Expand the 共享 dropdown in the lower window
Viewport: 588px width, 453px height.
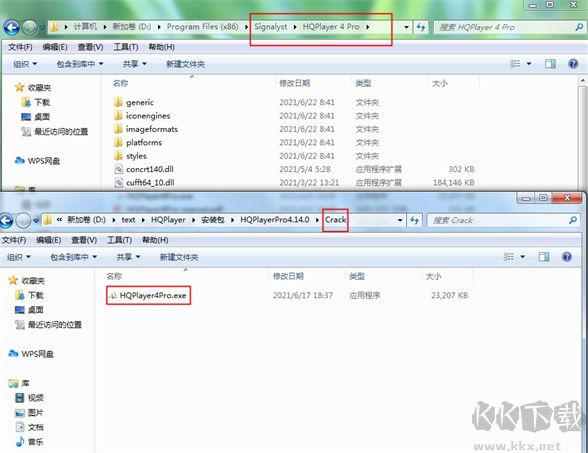pyautogui.click(x=128, y=257)
